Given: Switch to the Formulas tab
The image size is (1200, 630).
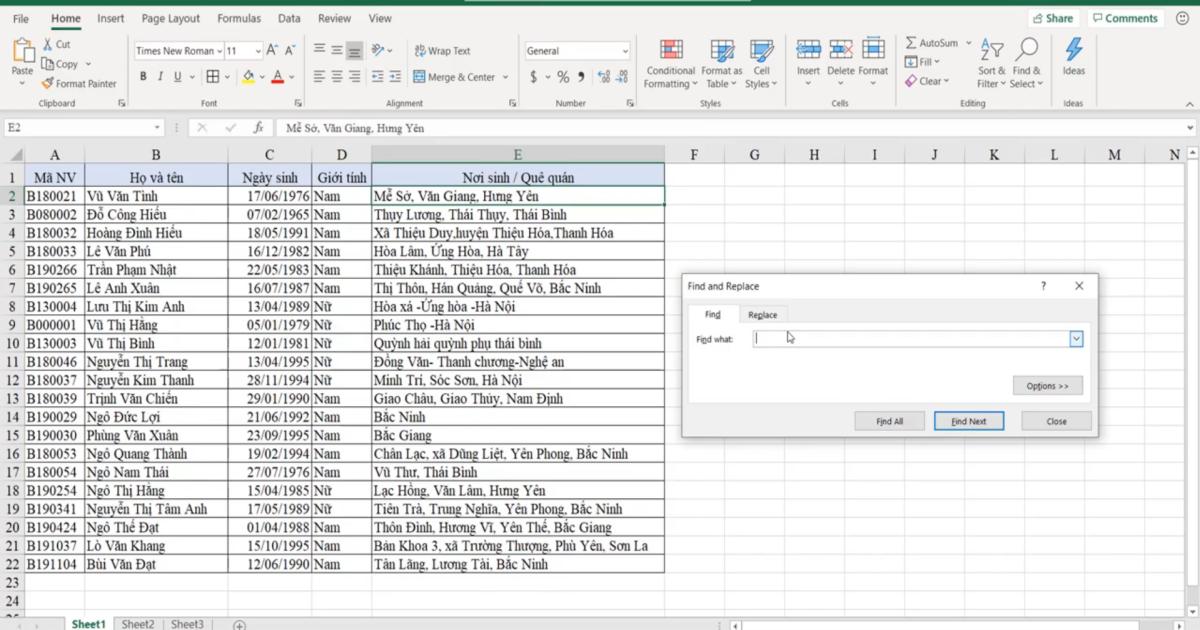Looking at the screenshot, I should tap(239, 18).
